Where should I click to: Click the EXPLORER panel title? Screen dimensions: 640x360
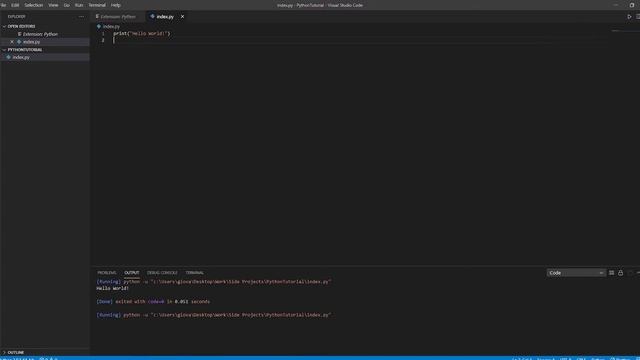(17, 17)
